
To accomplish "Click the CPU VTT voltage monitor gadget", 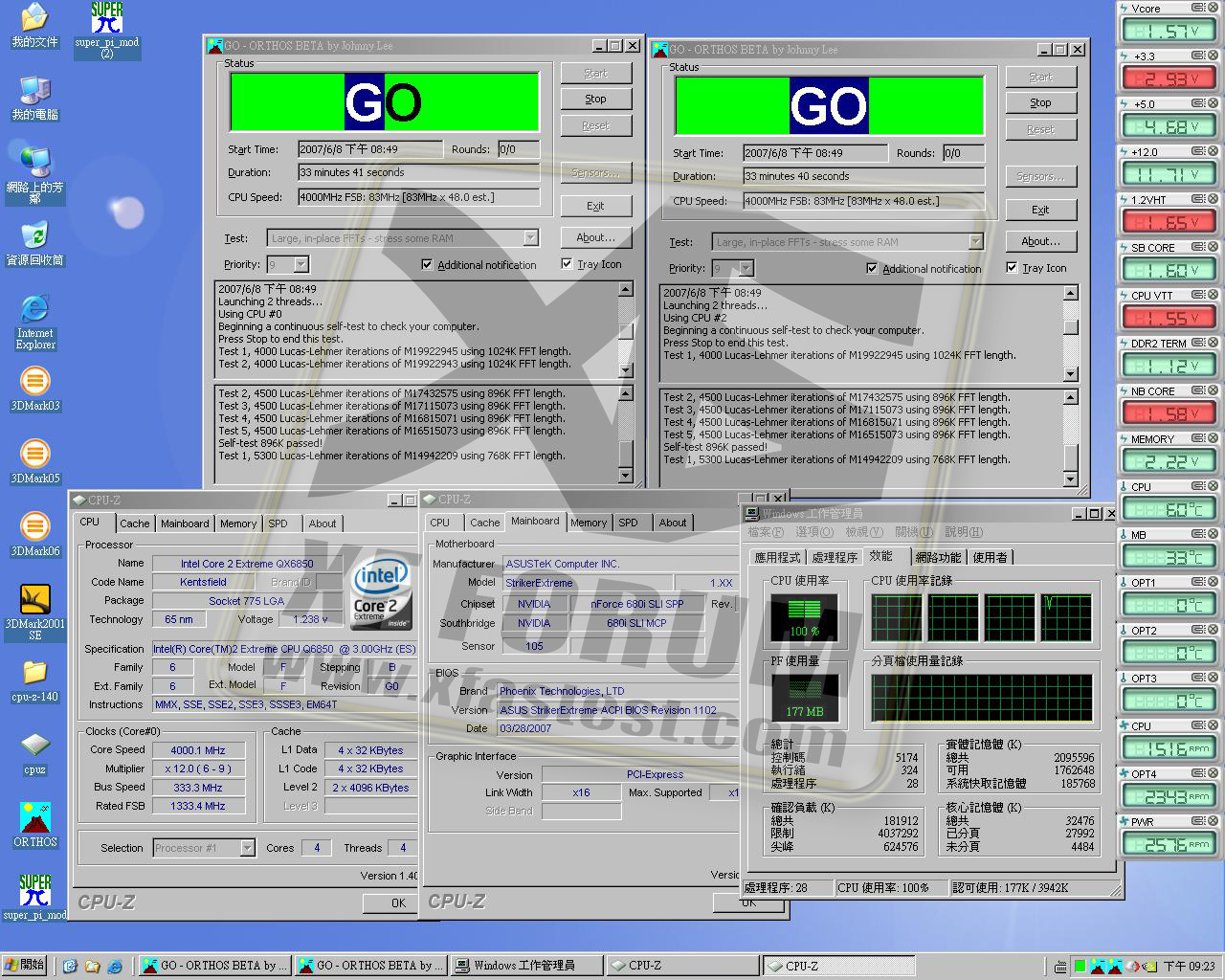I will coord(1169,311).
